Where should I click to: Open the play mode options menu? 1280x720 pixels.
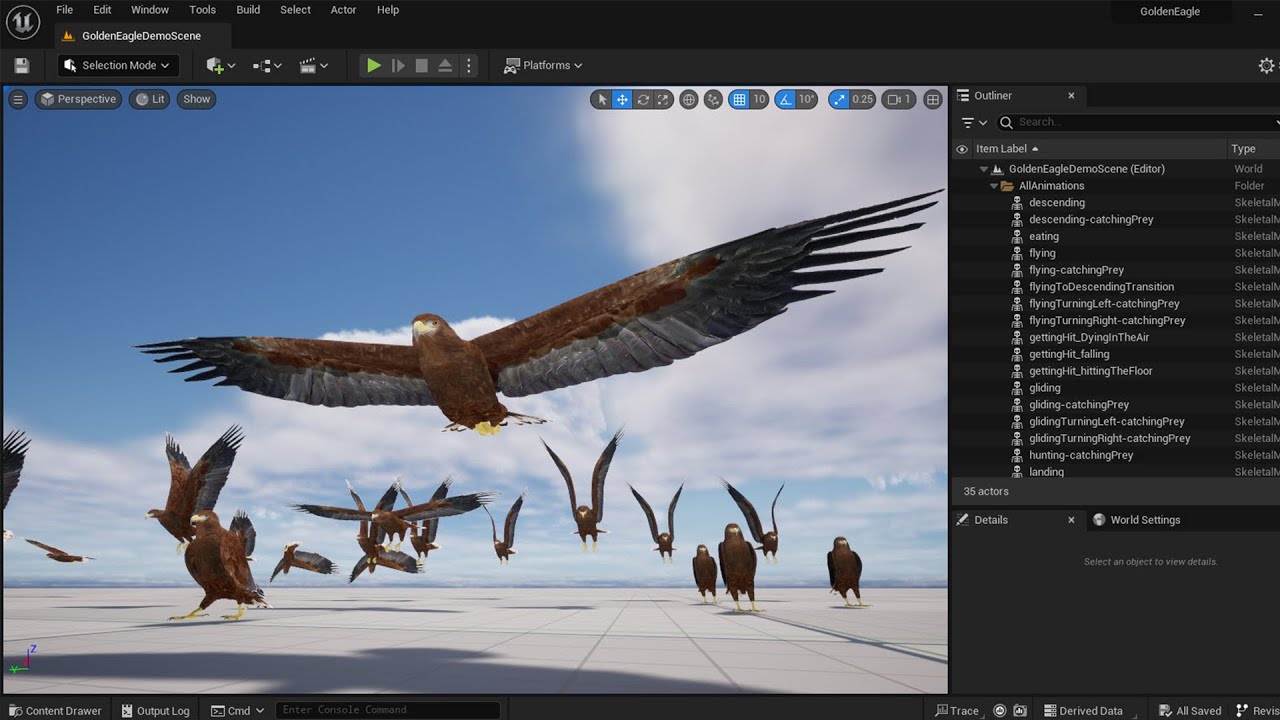[468, 66]
